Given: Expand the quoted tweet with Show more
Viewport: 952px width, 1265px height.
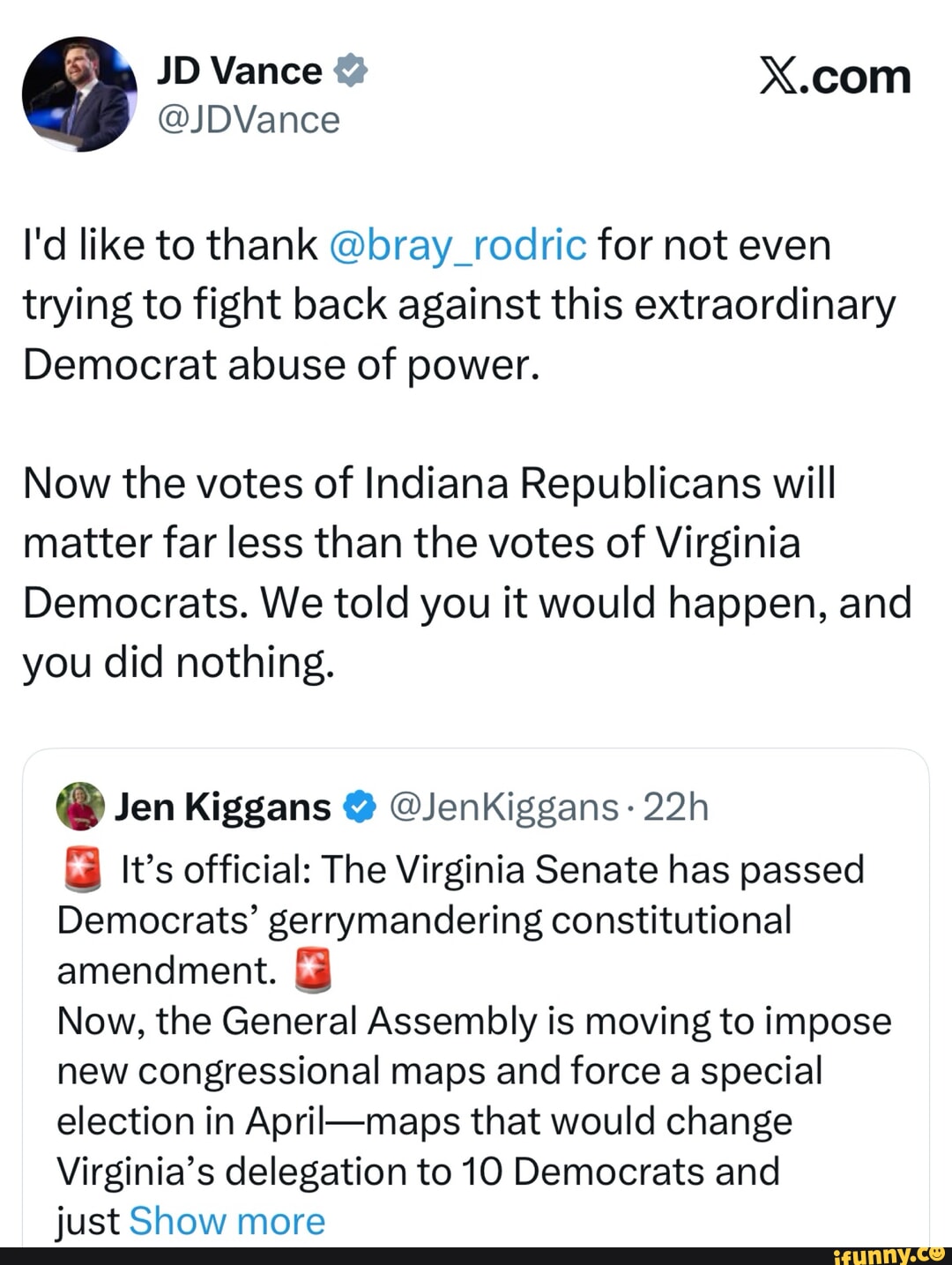Looking at the screenshot, I should pos(226,1221).
